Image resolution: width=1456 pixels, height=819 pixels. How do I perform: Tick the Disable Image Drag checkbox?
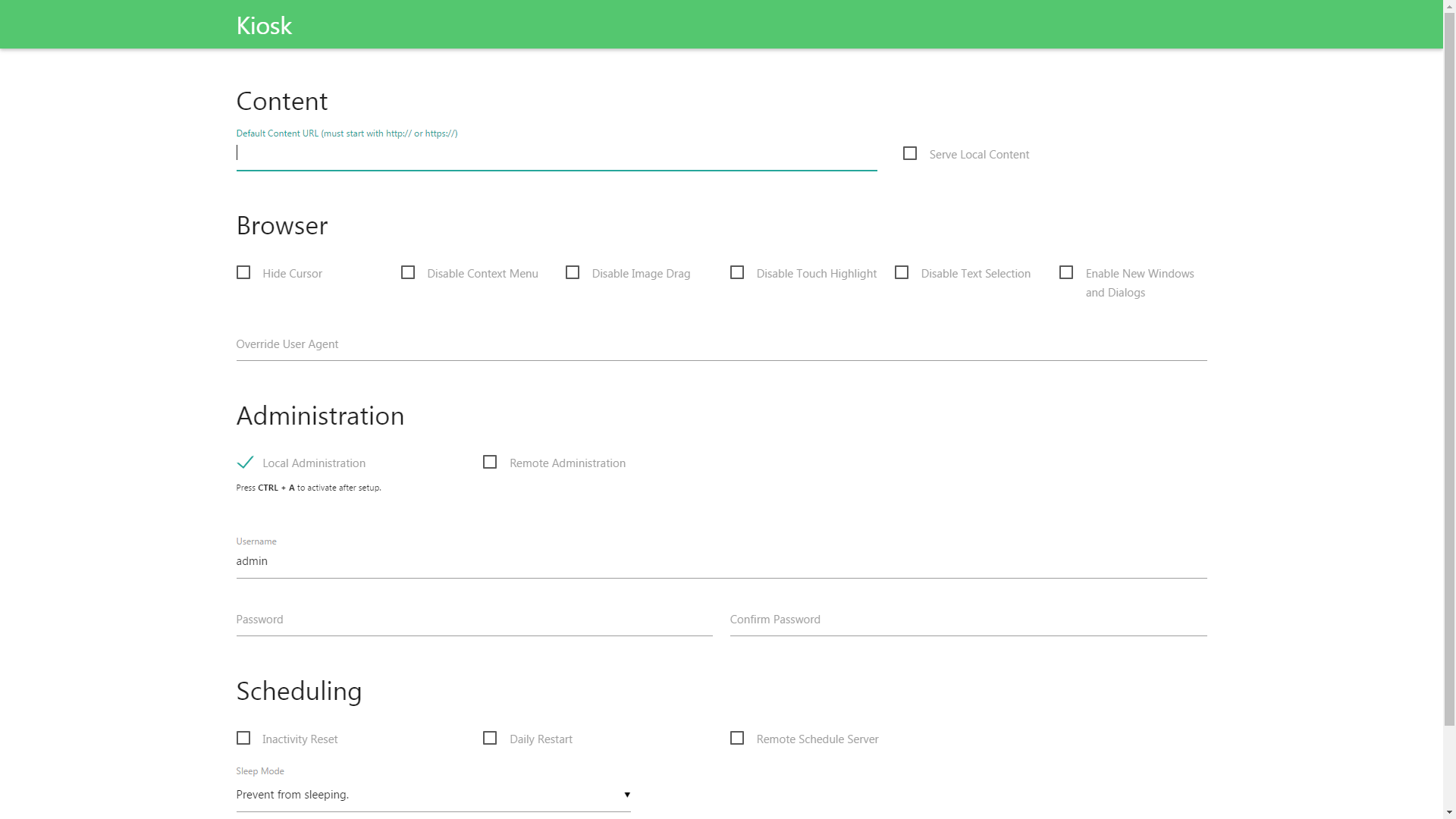[573, 272]
